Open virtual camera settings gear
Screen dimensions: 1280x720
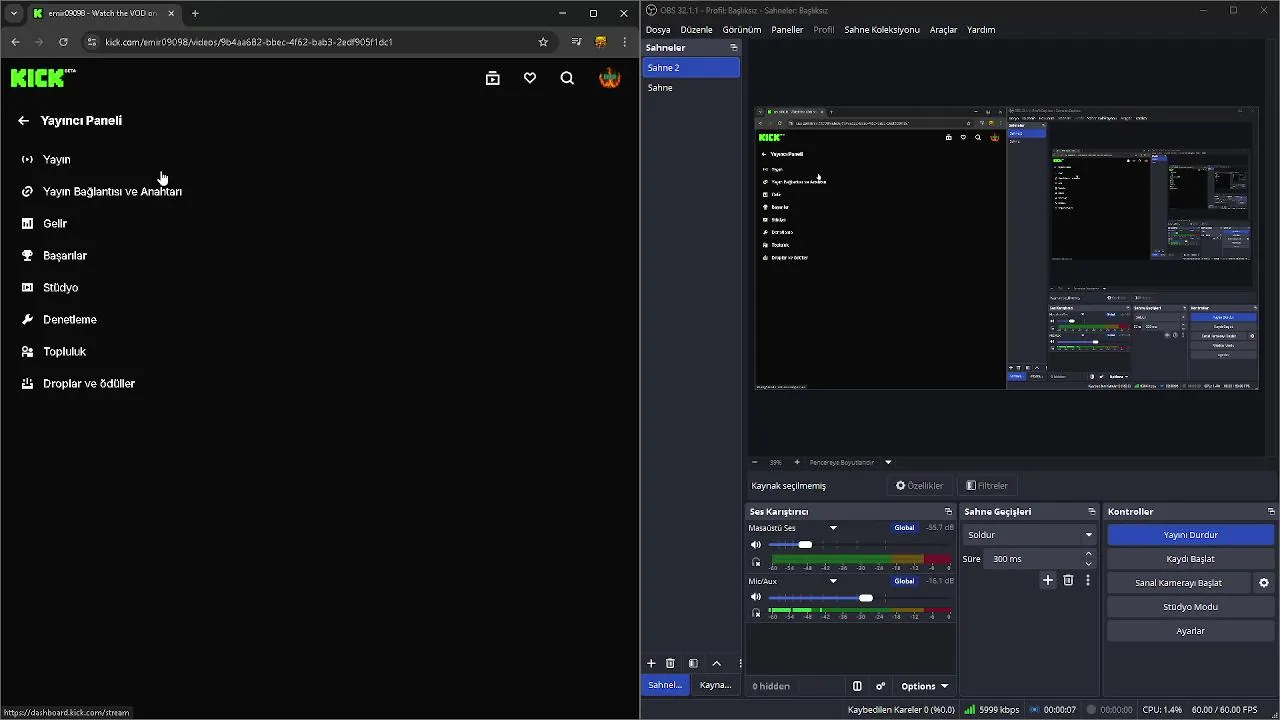(1264, 583)
